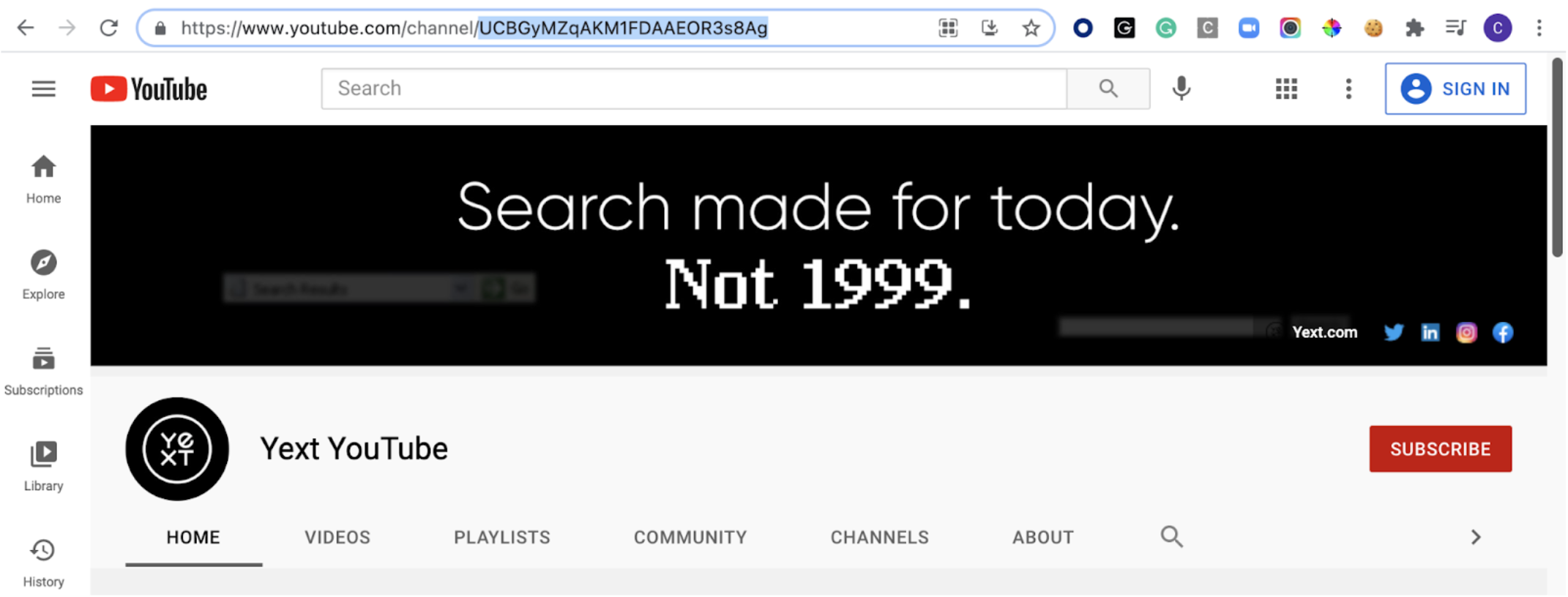
Task: Open the Chrome three-dot browser menu
Action: pyautogui.click(x=1539, y=28)
